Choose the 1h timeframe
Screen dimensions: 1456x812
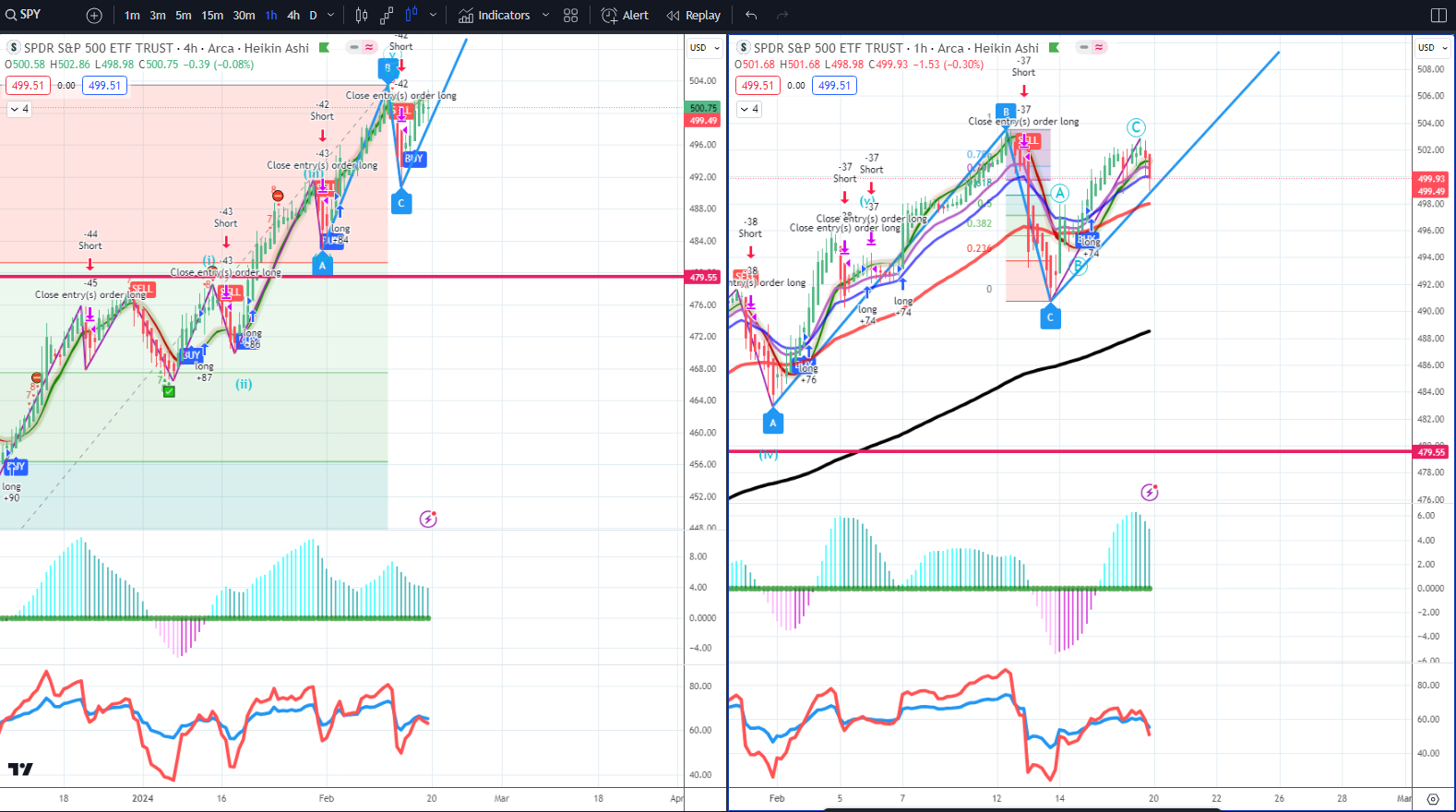click(x=271, y=16)
